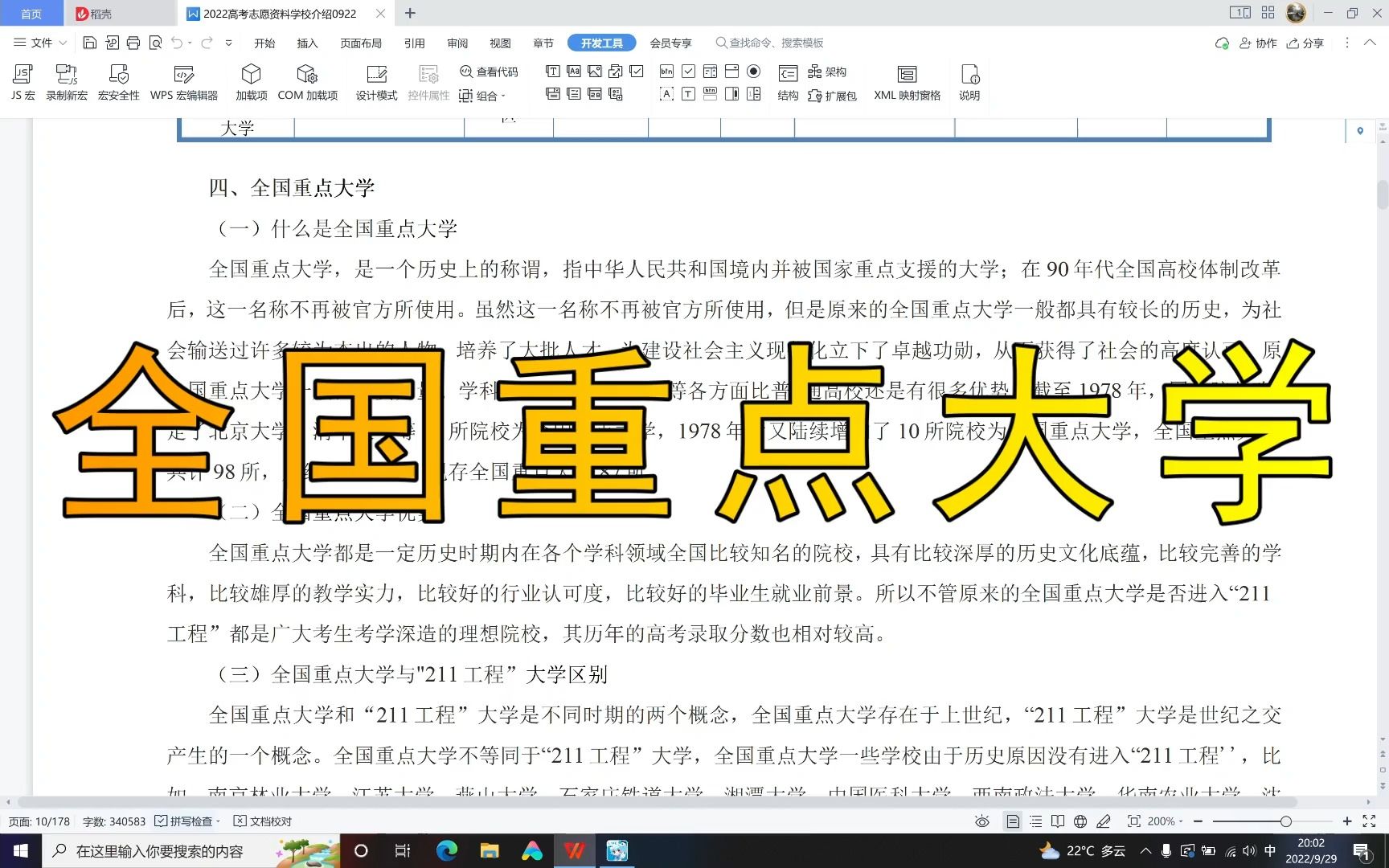This screenshot has height=868, width=1389.
Task: Click the 分享 share button
Action: click(1305, 43)
